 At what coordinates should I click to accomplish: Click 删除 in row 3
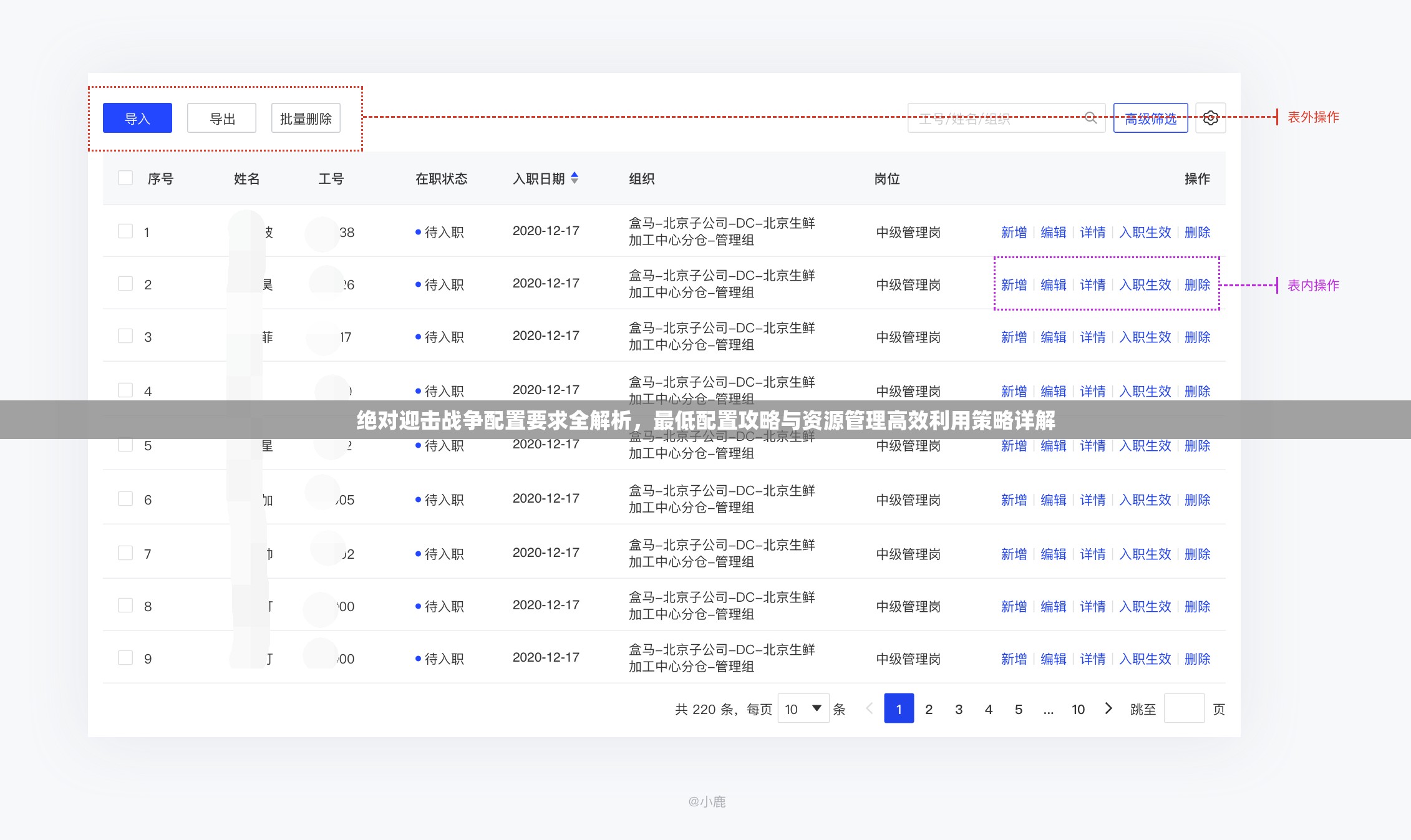coord(1197,337)
